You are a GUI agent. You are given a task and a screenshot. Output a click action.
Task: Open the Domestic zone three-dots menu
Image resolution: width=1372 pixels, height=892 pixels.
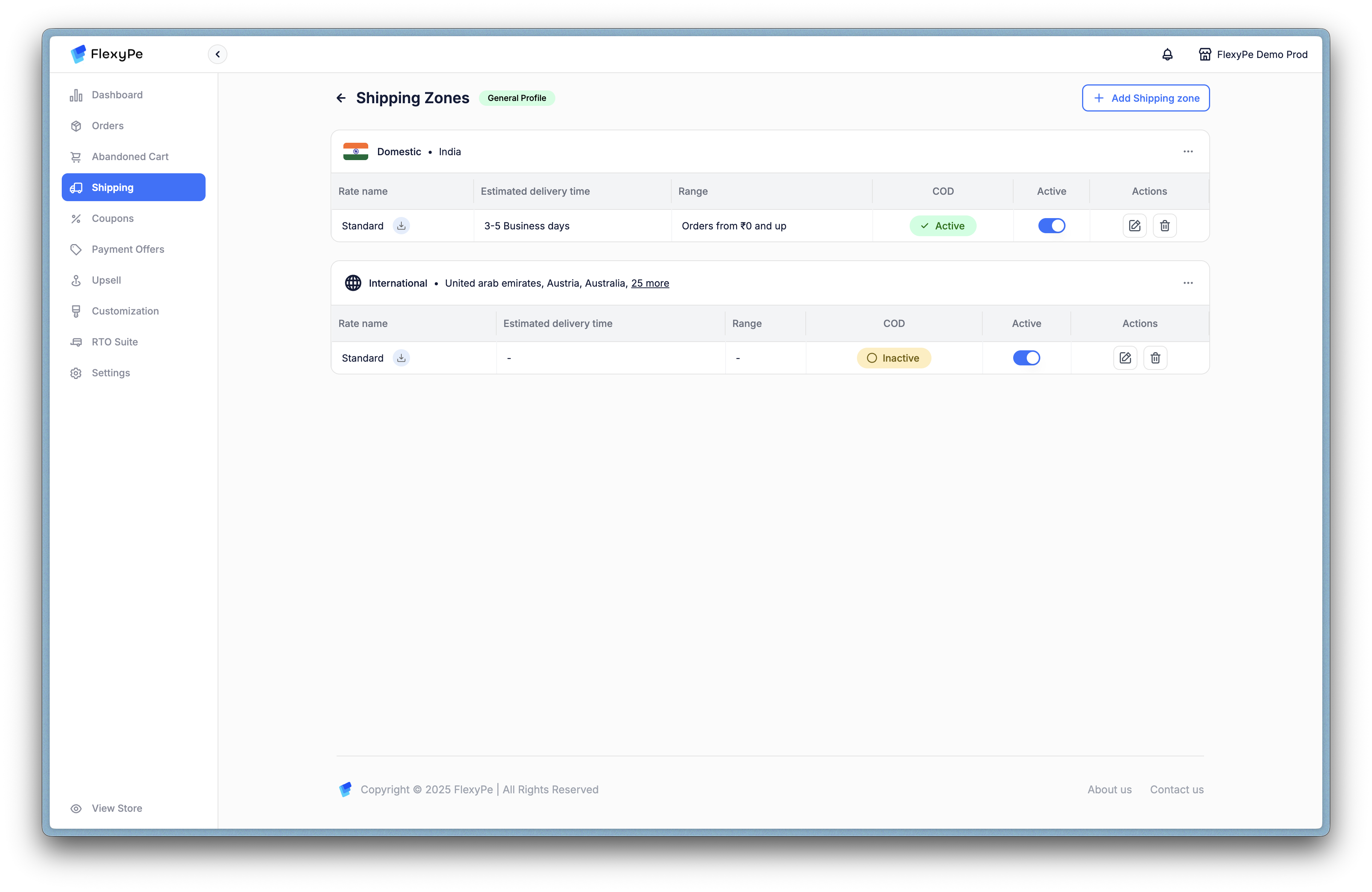[1188, 152]
